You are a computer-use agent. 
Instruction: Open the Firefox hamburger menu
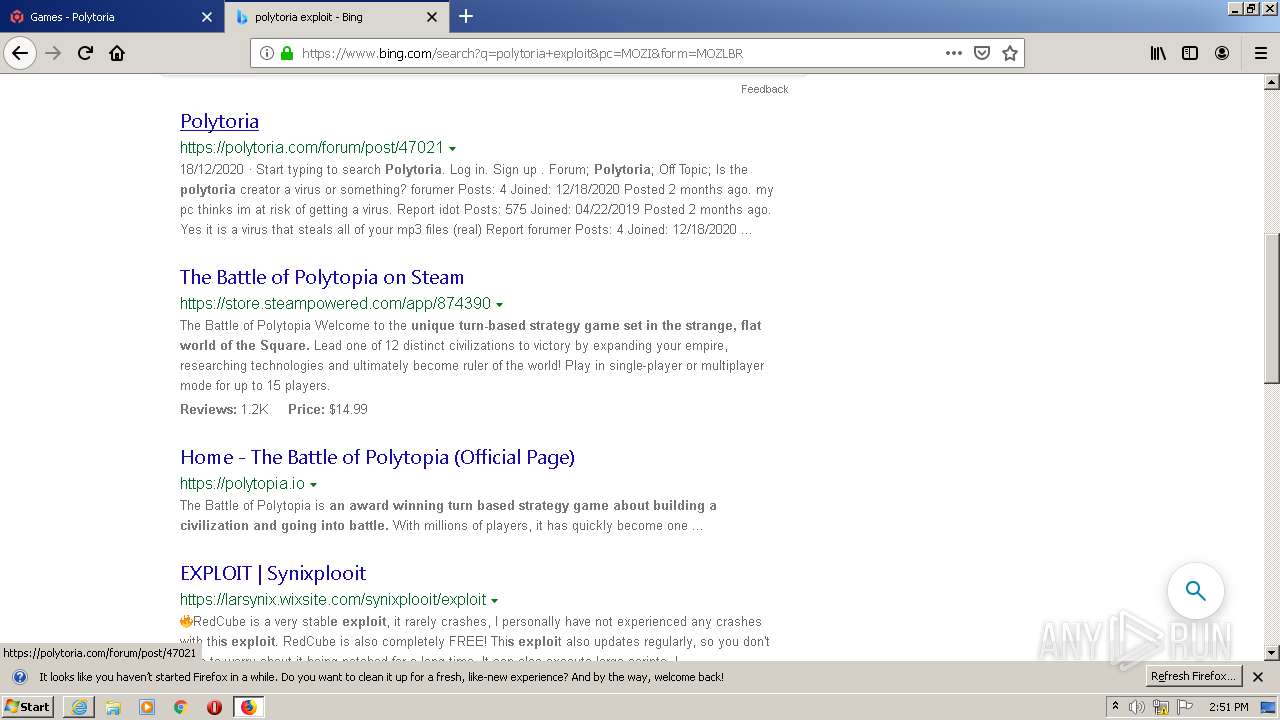point(1260,53)
